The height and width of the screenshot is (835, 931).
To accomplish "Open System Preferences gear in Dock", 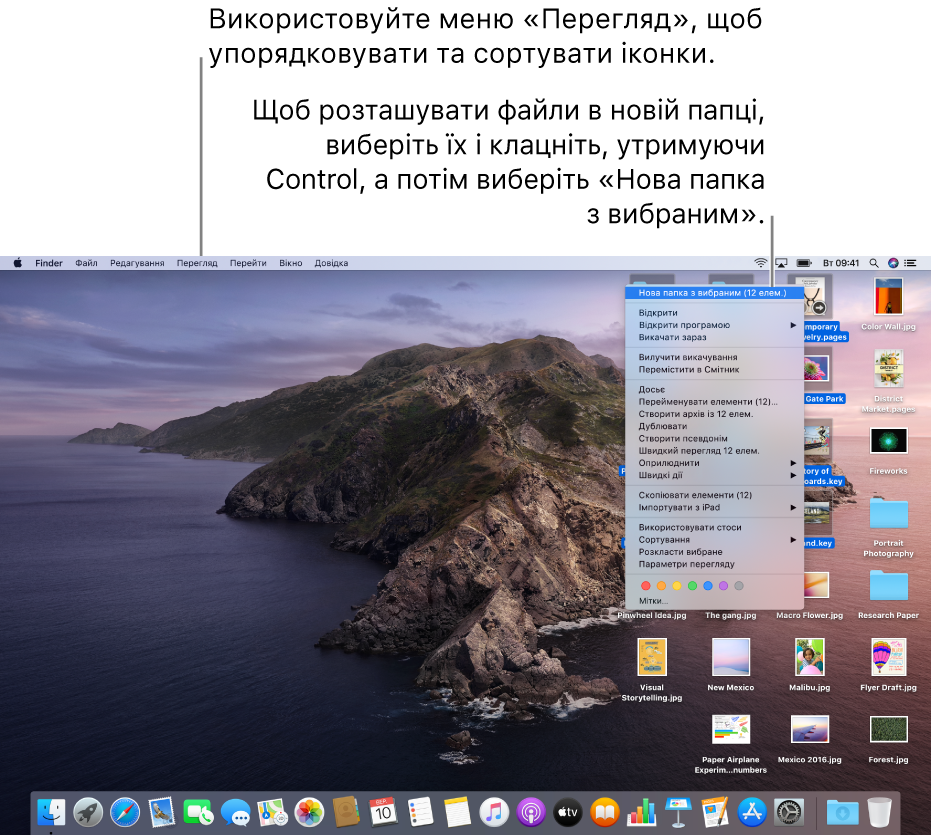I will click(790, 812).
